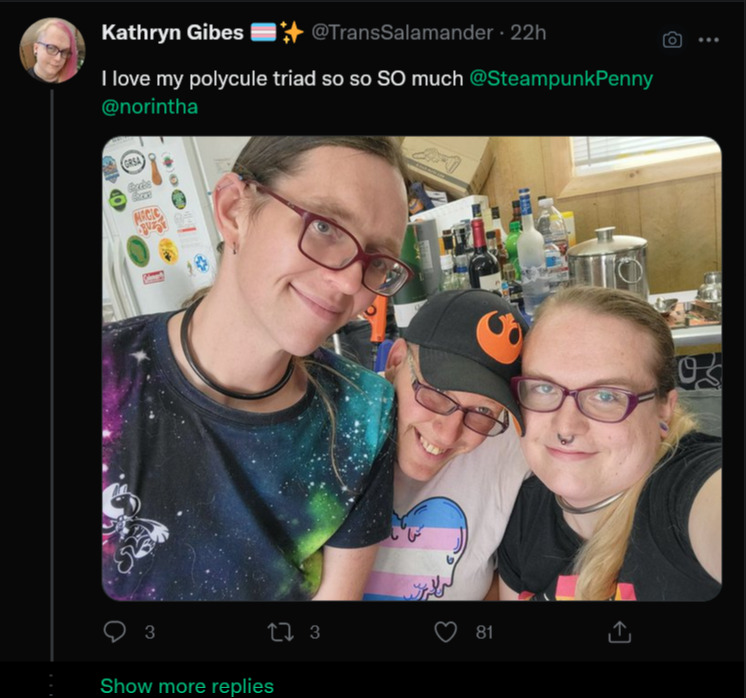The image size is (746, 698).
Task: Click the sparkles emoji beside the name
Action: click(292, 32)
